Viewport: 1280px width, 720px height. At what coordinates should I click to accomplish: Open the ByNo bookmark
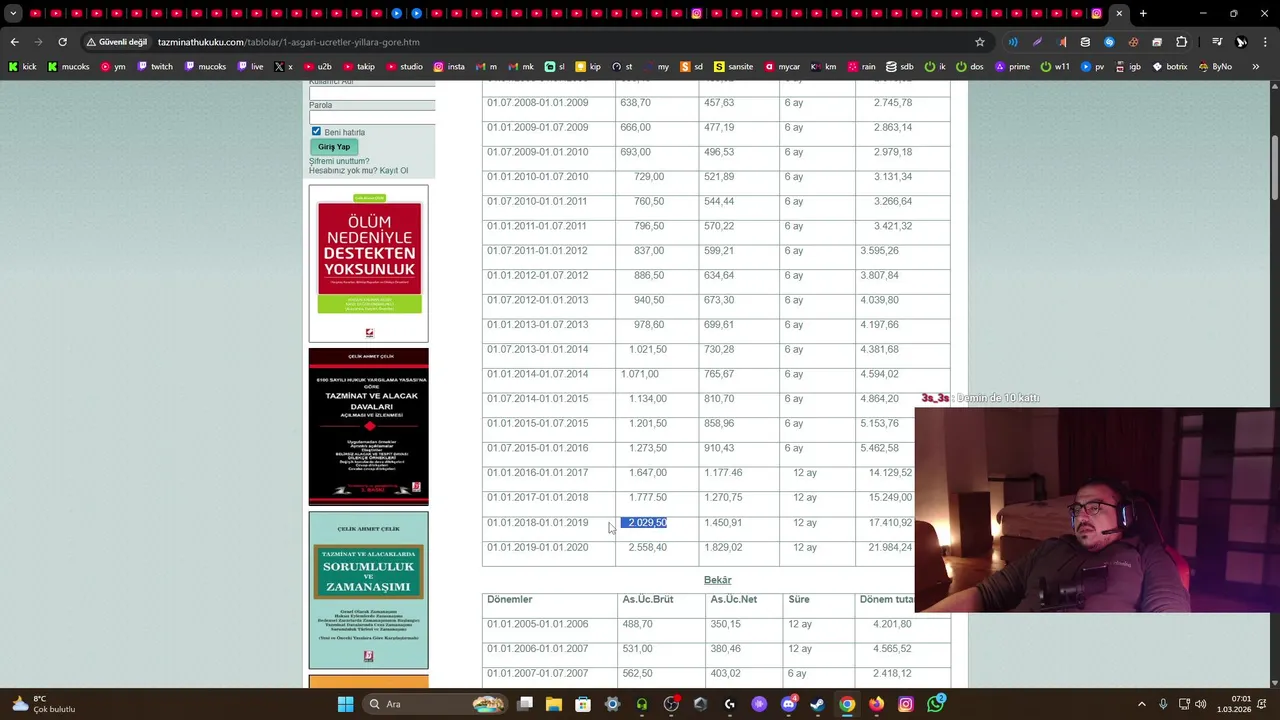coord(1215,67)
